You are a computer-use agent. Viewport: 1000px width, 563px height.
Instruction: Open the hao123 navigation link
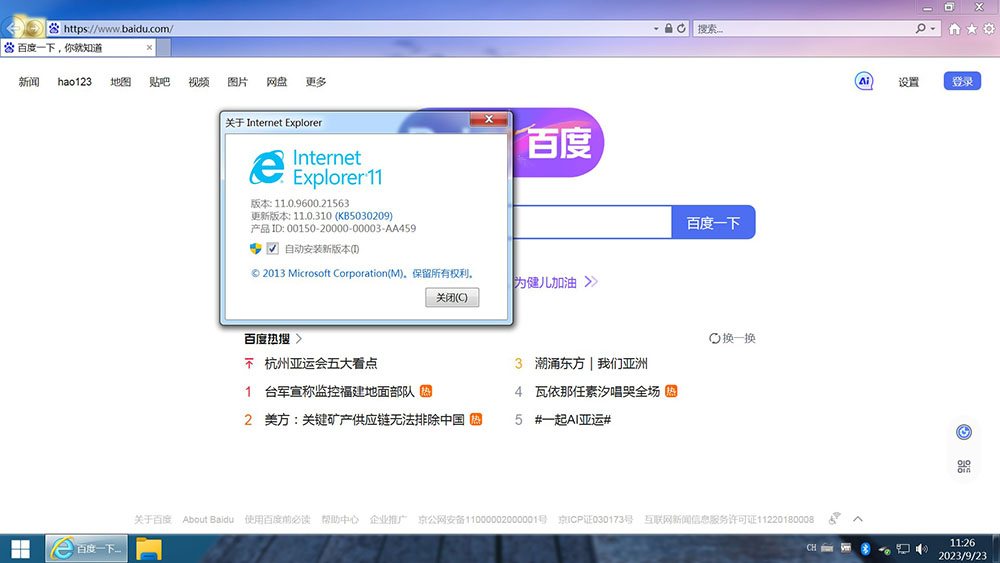(75, 82)
